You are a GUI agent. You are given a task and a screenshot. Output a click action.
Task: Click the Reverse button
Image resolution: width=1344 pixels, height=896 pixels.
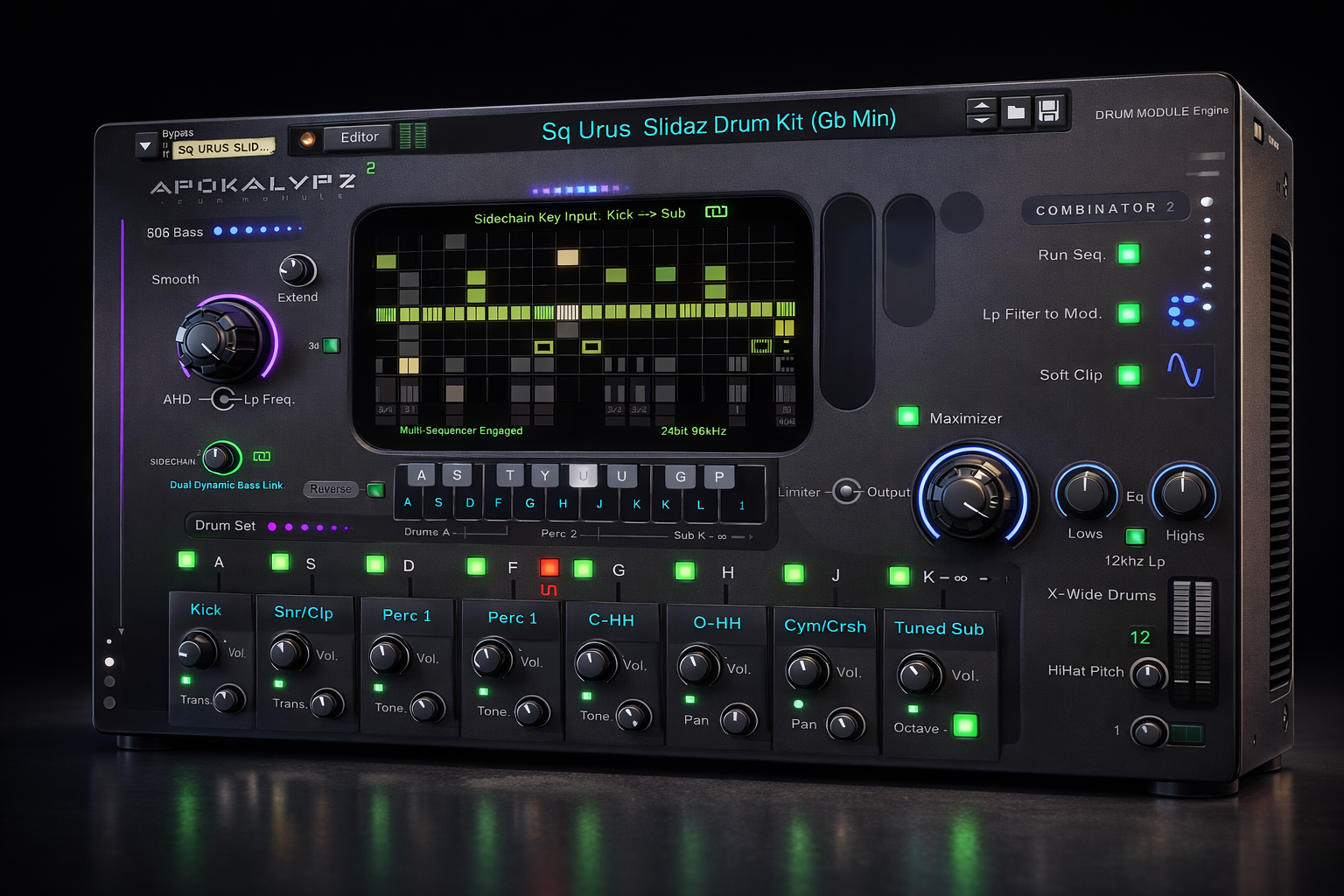click(331, 489)
